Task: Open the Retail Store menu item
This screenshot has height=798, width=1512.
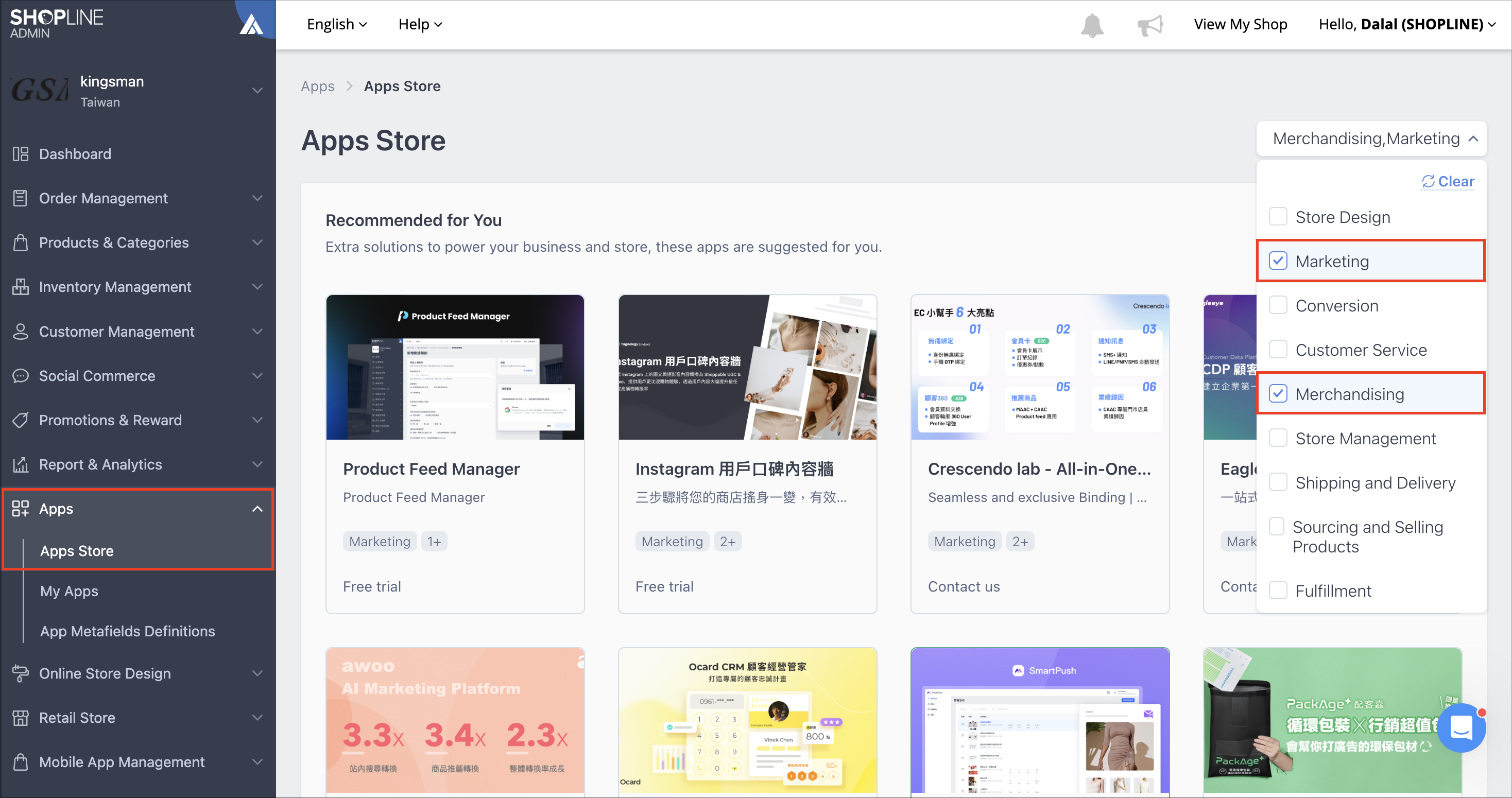Action: pos(77,718)
